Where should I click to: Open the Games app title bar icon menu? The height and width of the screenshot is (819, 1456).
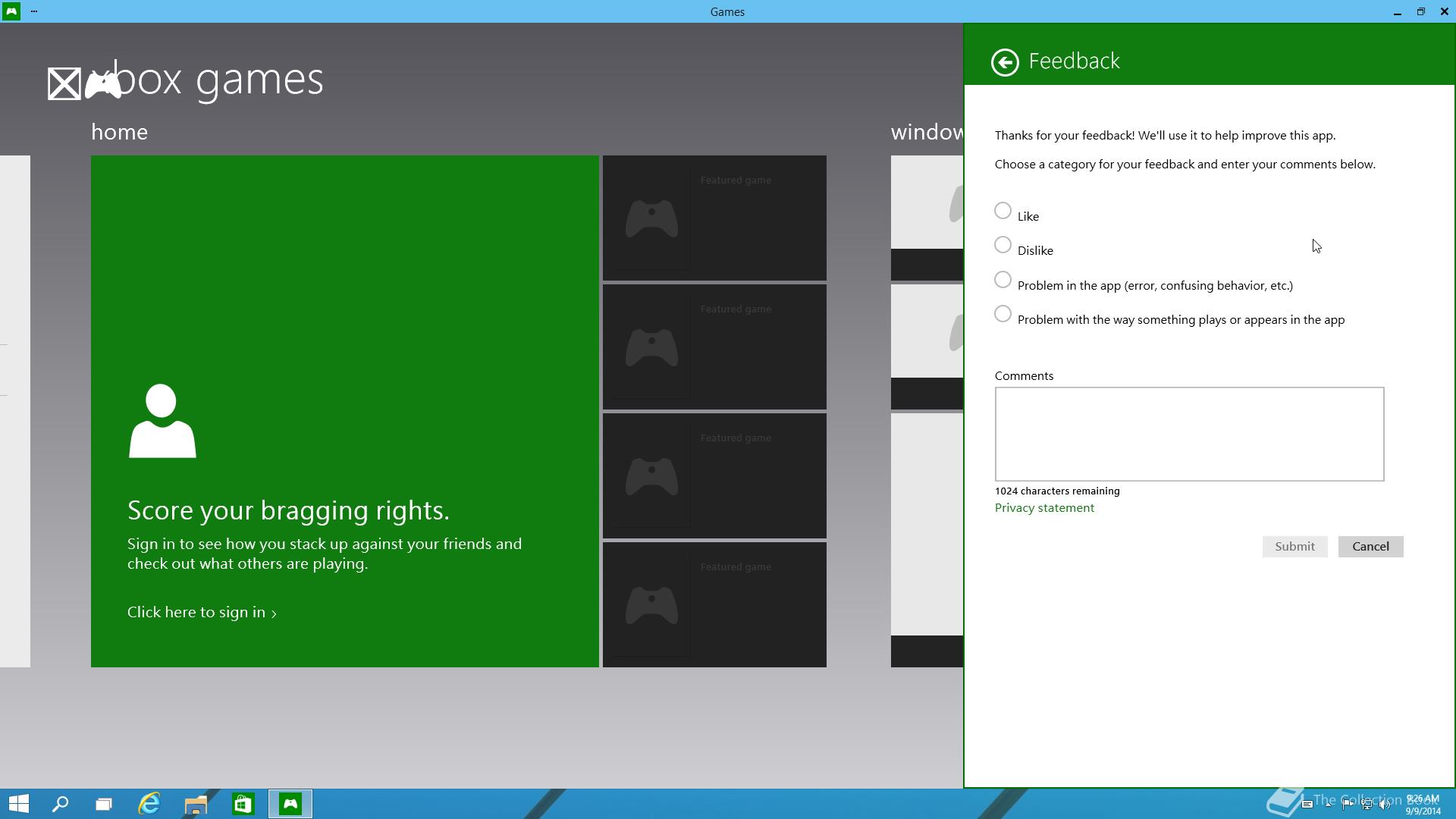click(11, 11)
